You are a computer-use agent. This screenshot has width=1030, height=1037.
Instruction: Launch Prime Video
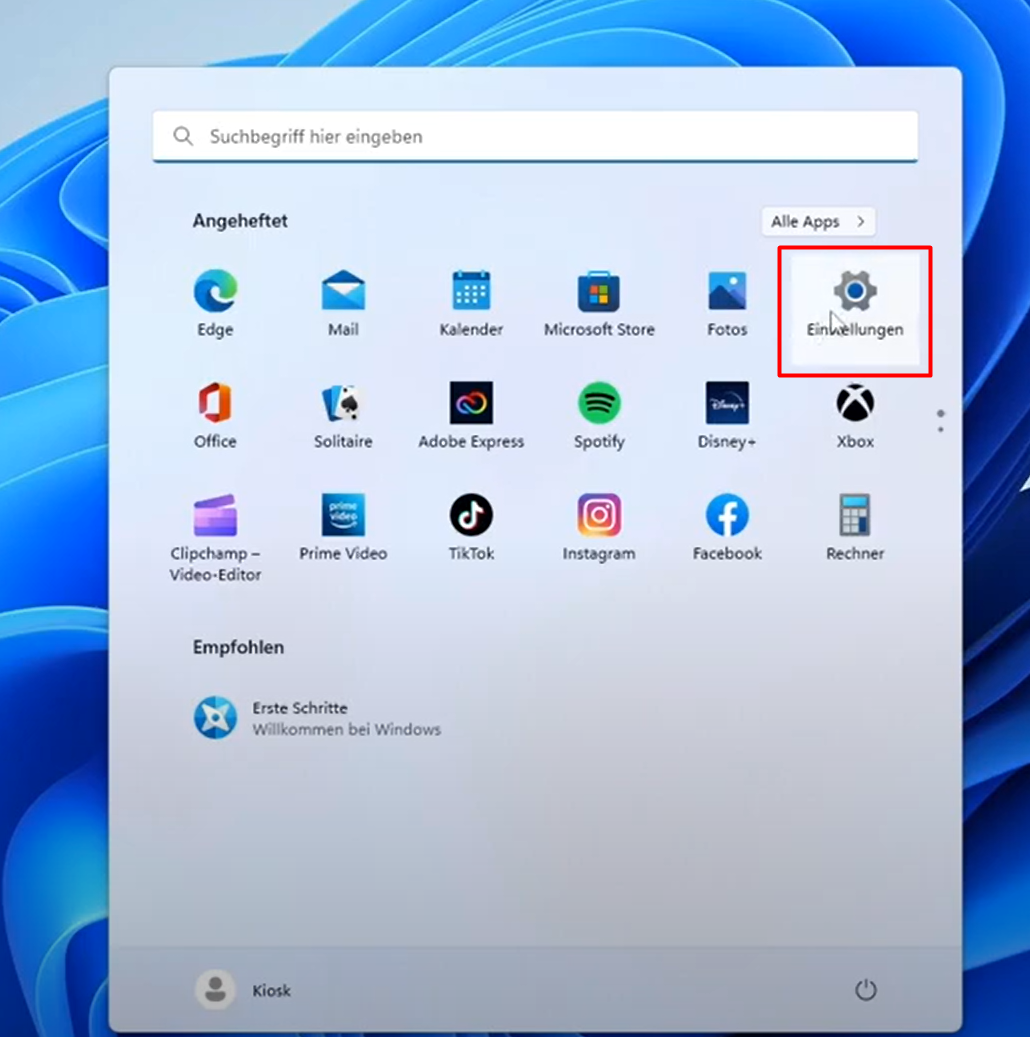pyautogui.click(x=343, y=527)
